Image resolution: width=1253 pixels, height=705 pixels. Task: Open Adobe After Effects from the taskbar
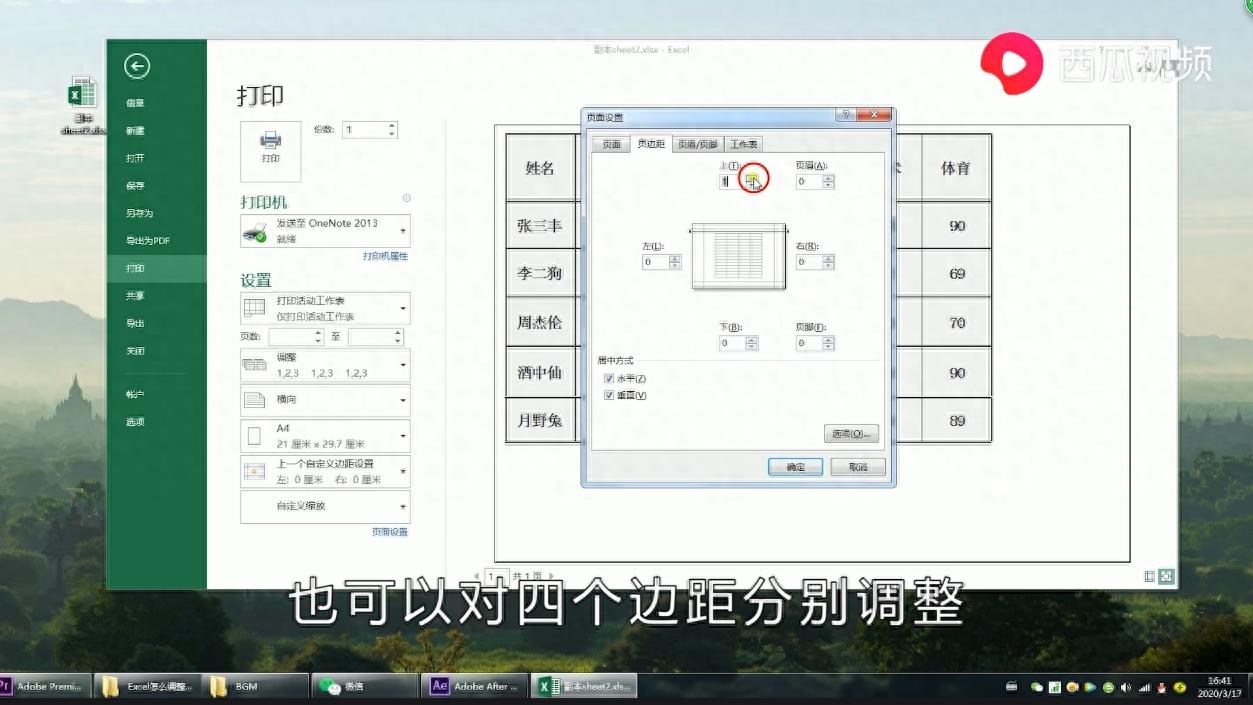pos(473,686)
